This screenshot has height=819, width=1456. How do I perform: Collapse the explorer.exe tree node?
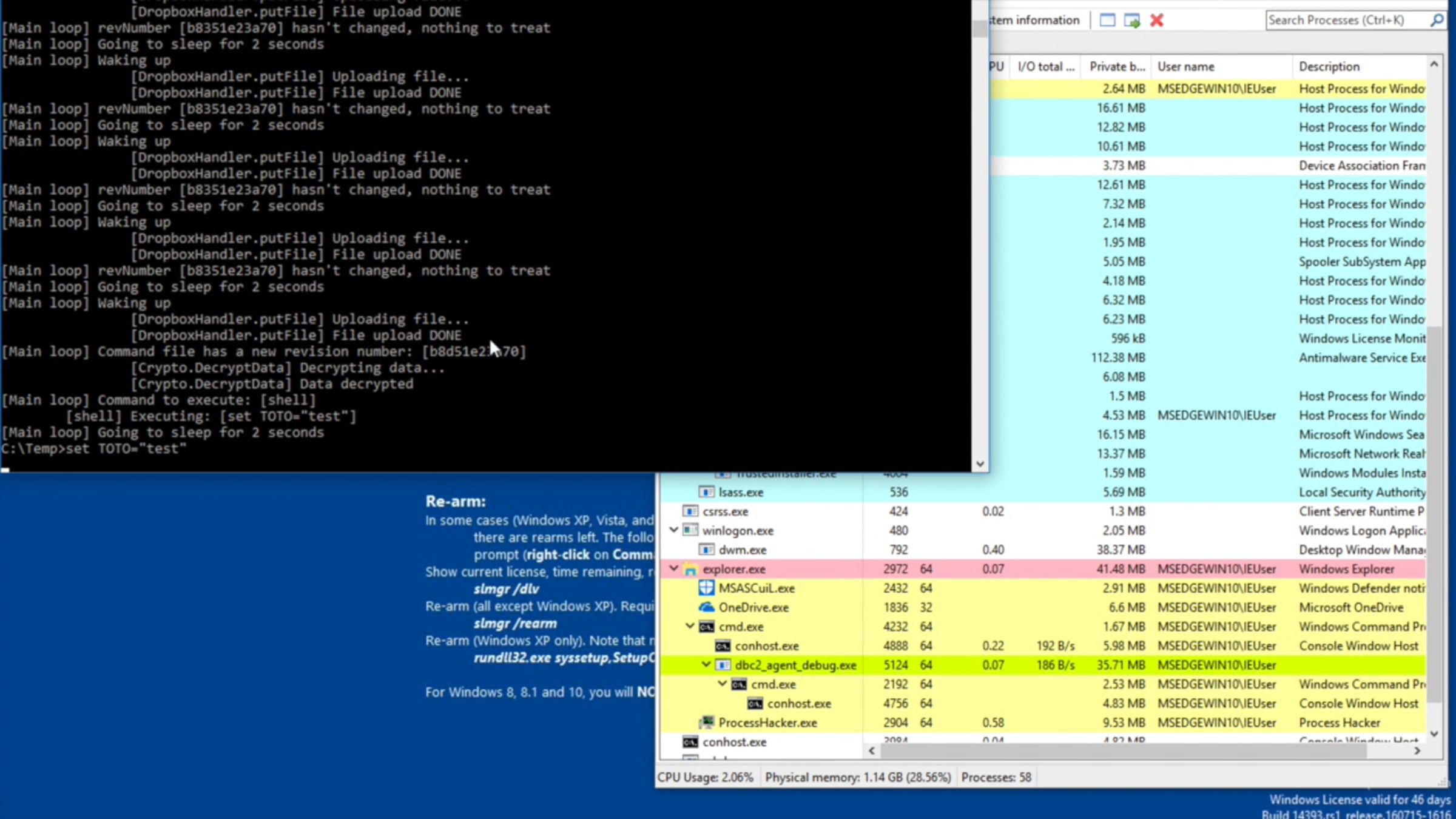[x=673, y=568]
